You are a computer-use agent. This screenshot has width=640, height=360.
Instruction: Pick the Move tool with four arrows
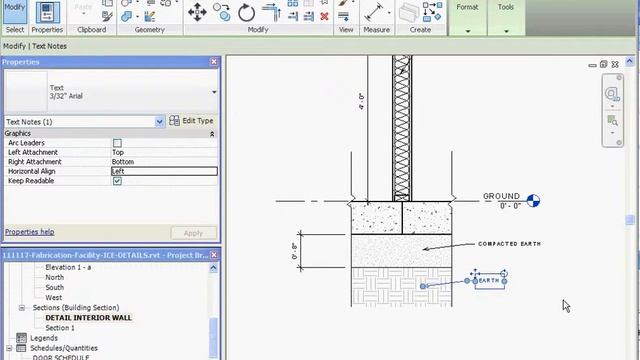(x=197, y=12)
